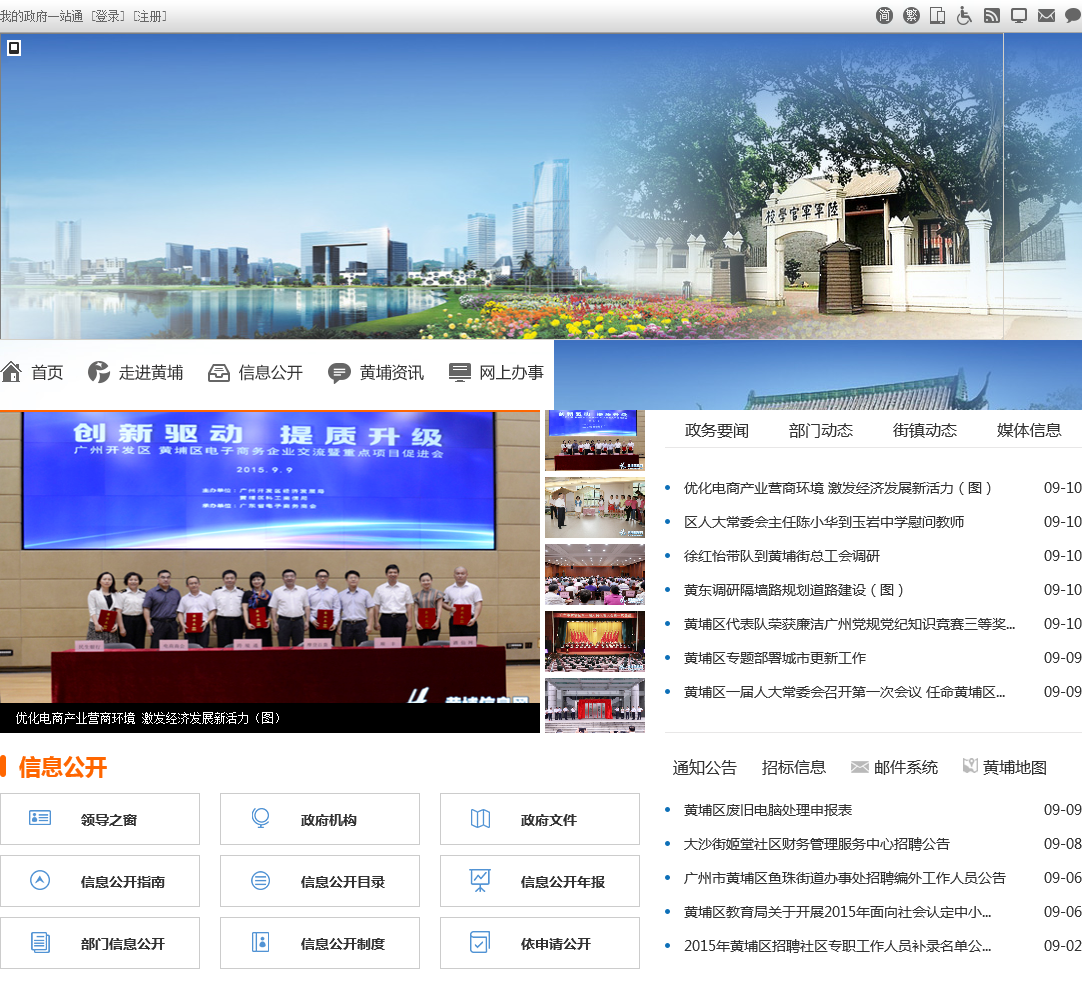Select the fifth thumbnail of a ceremony outside a building
This screenshot has height=984, width=1082.
[x=595, y=705]
